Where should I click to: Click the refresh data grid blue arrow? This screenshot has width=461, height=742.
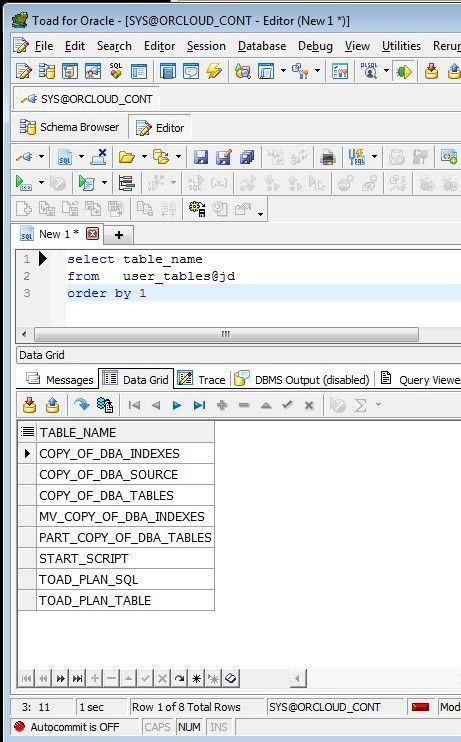point(81,405)
